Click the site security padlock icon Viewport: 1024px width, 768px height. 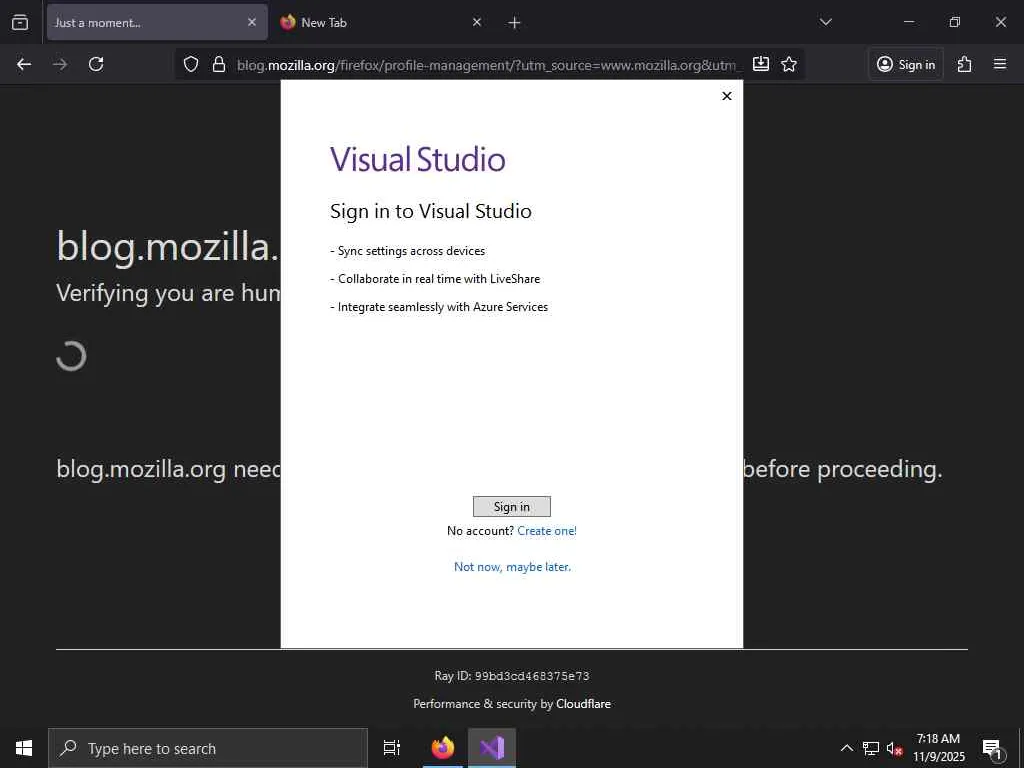(219, 64)
